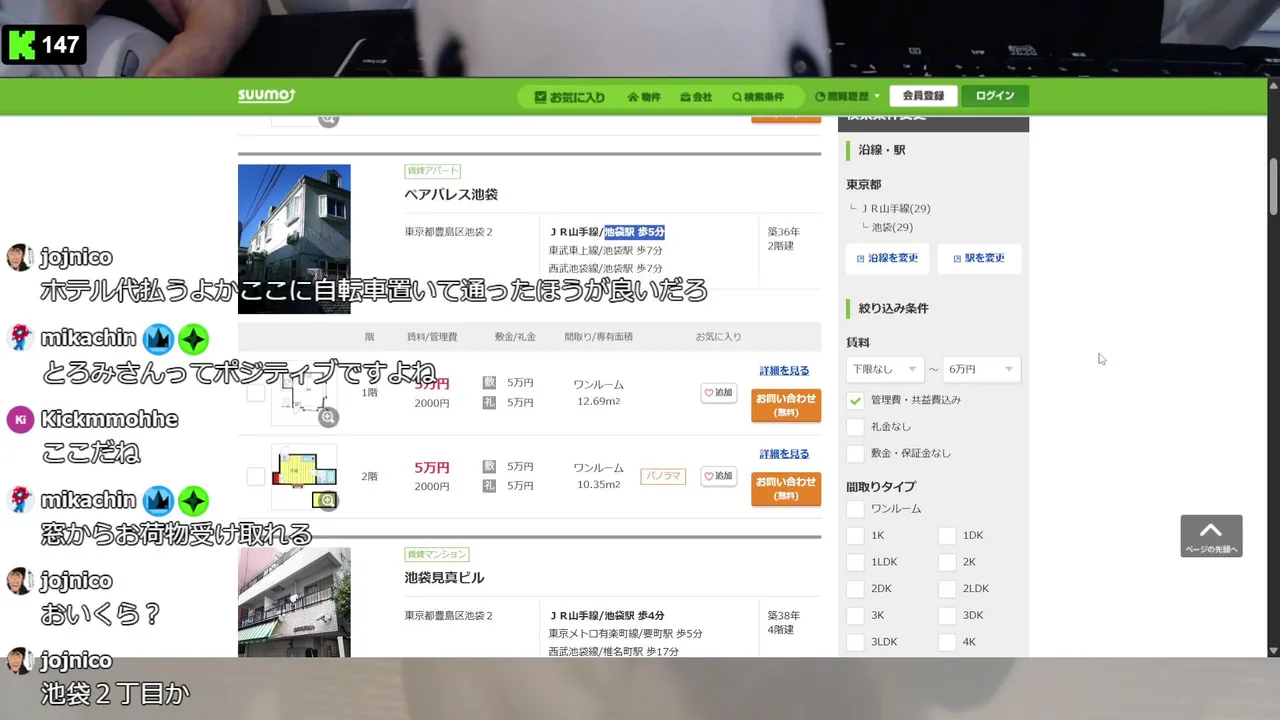Click 5万円 rent in 2階 row
Screen dimensions: 1280x720
[432, 467]
